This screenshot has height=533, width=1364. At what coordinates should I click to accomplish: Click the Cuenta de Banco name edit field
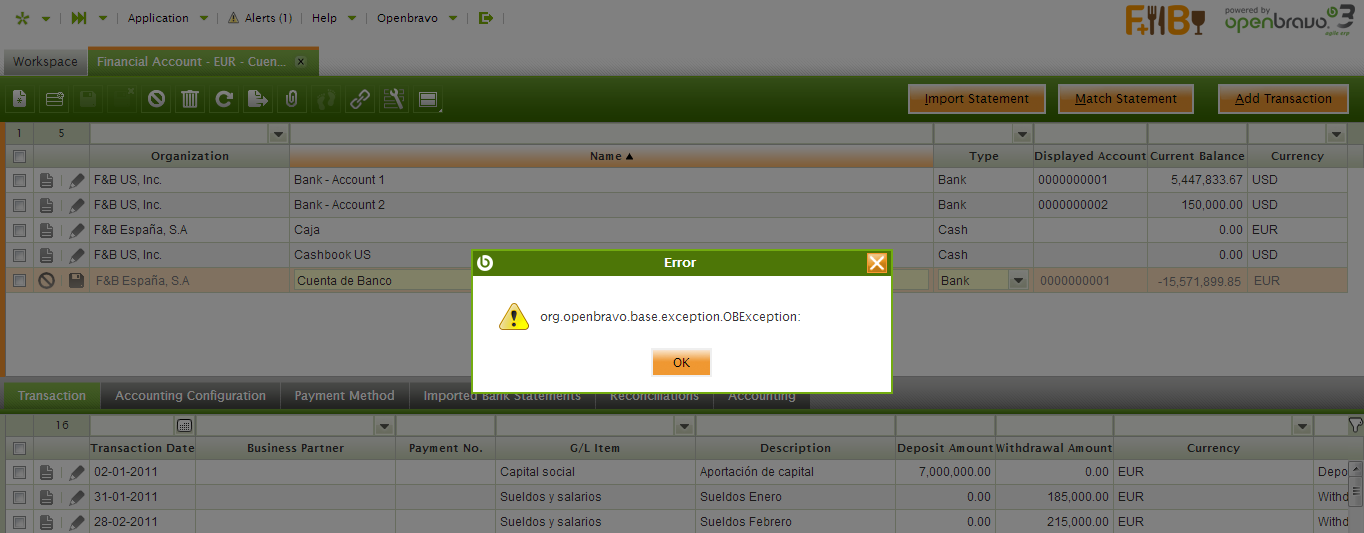[x=611, y=281]
